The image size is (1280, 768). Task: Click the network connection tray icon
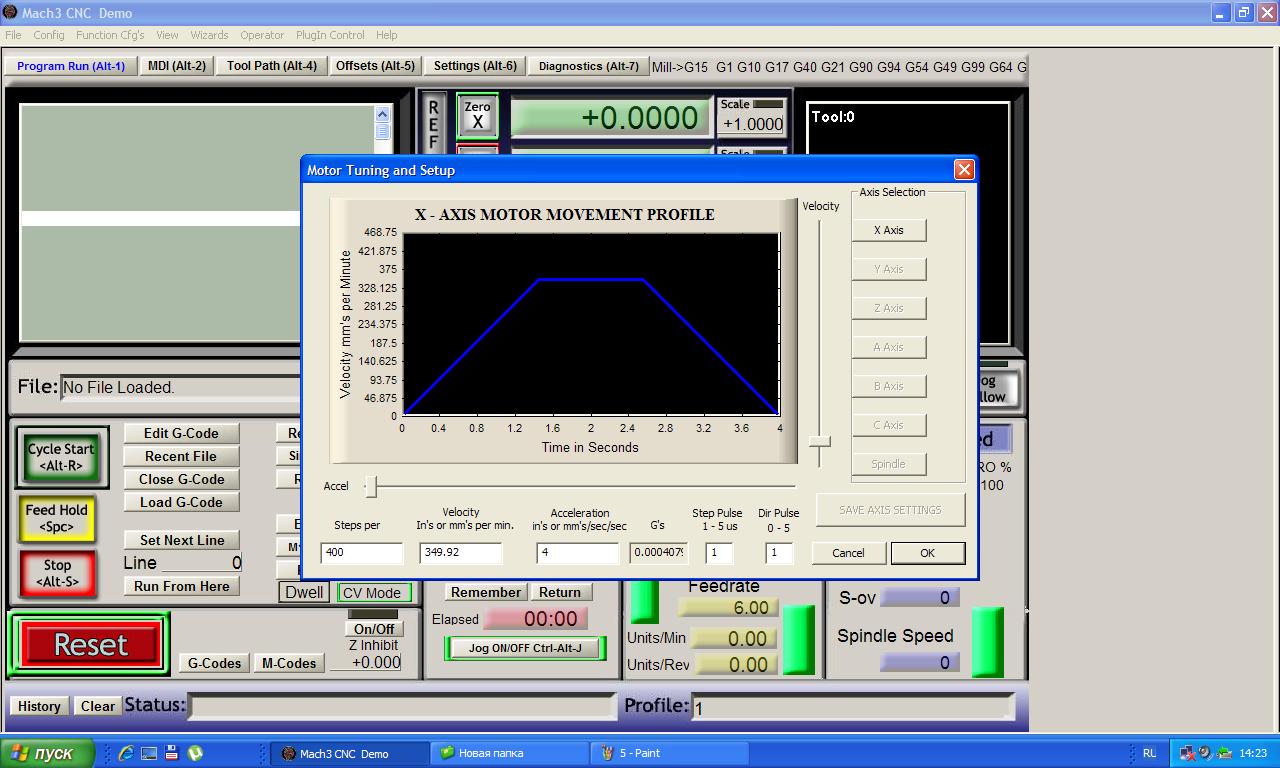1188,753
